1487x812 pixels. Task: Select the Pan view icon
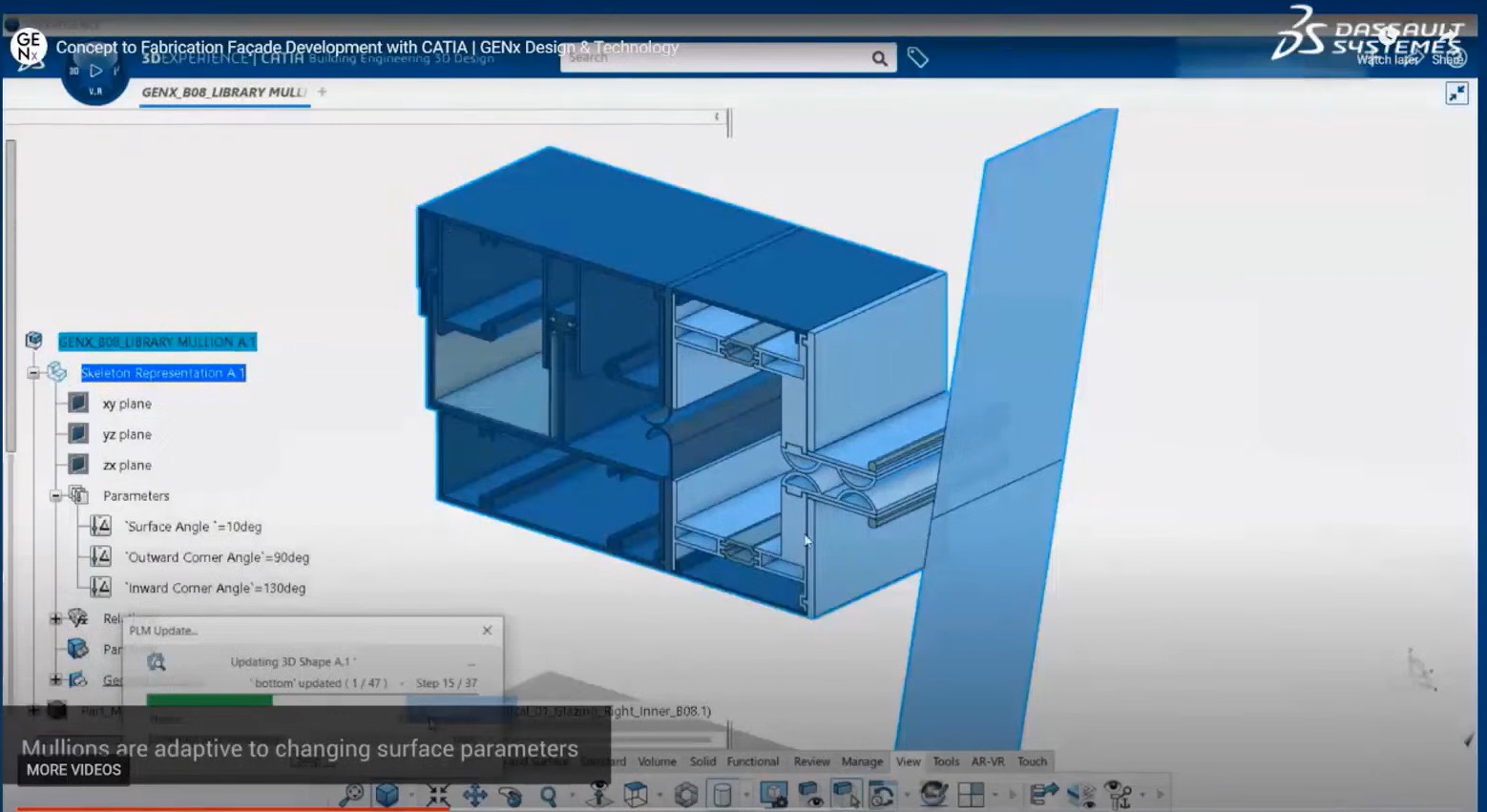point(474,792)
